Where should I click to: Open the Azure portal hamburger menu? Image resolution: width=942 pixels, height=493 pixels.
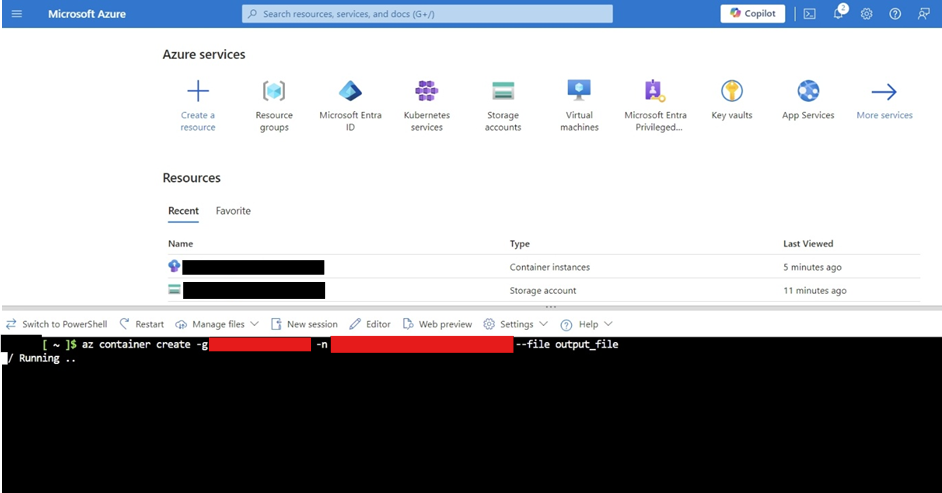pyautogui.click(x=16, y=14)
